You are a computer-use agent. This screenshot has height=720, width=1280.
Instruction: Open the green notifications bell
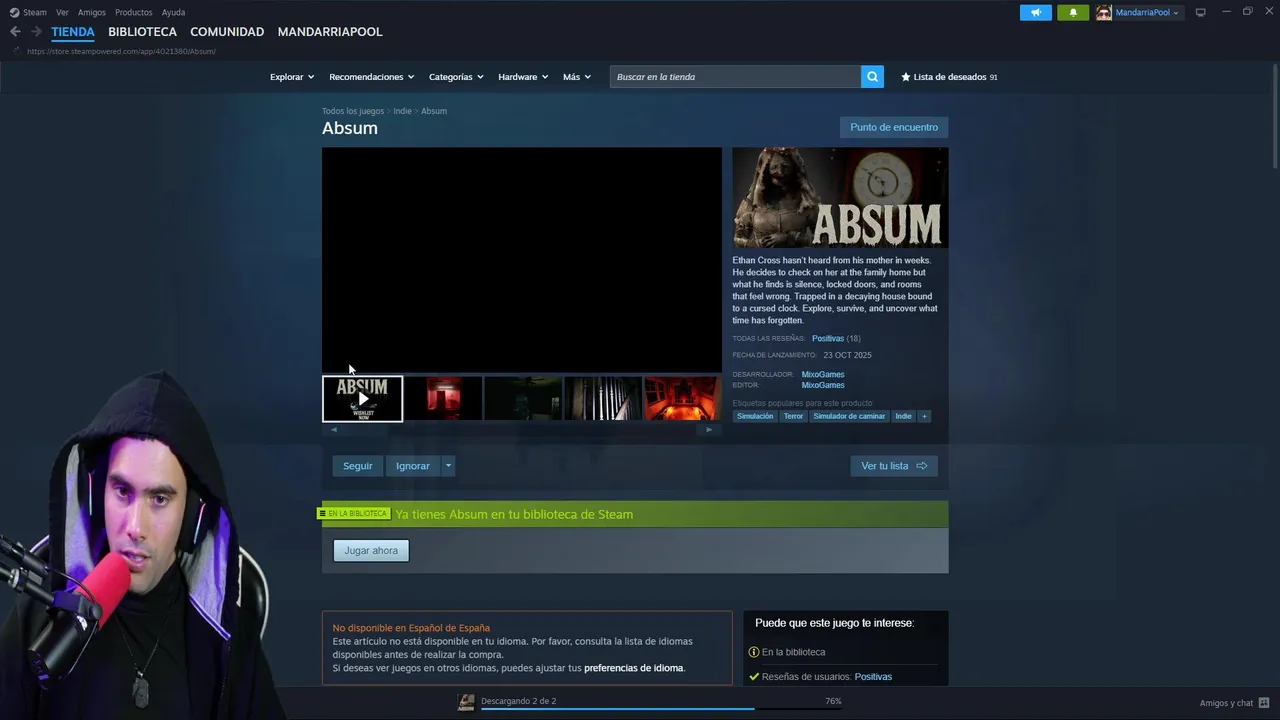(x=1073, y=12)
